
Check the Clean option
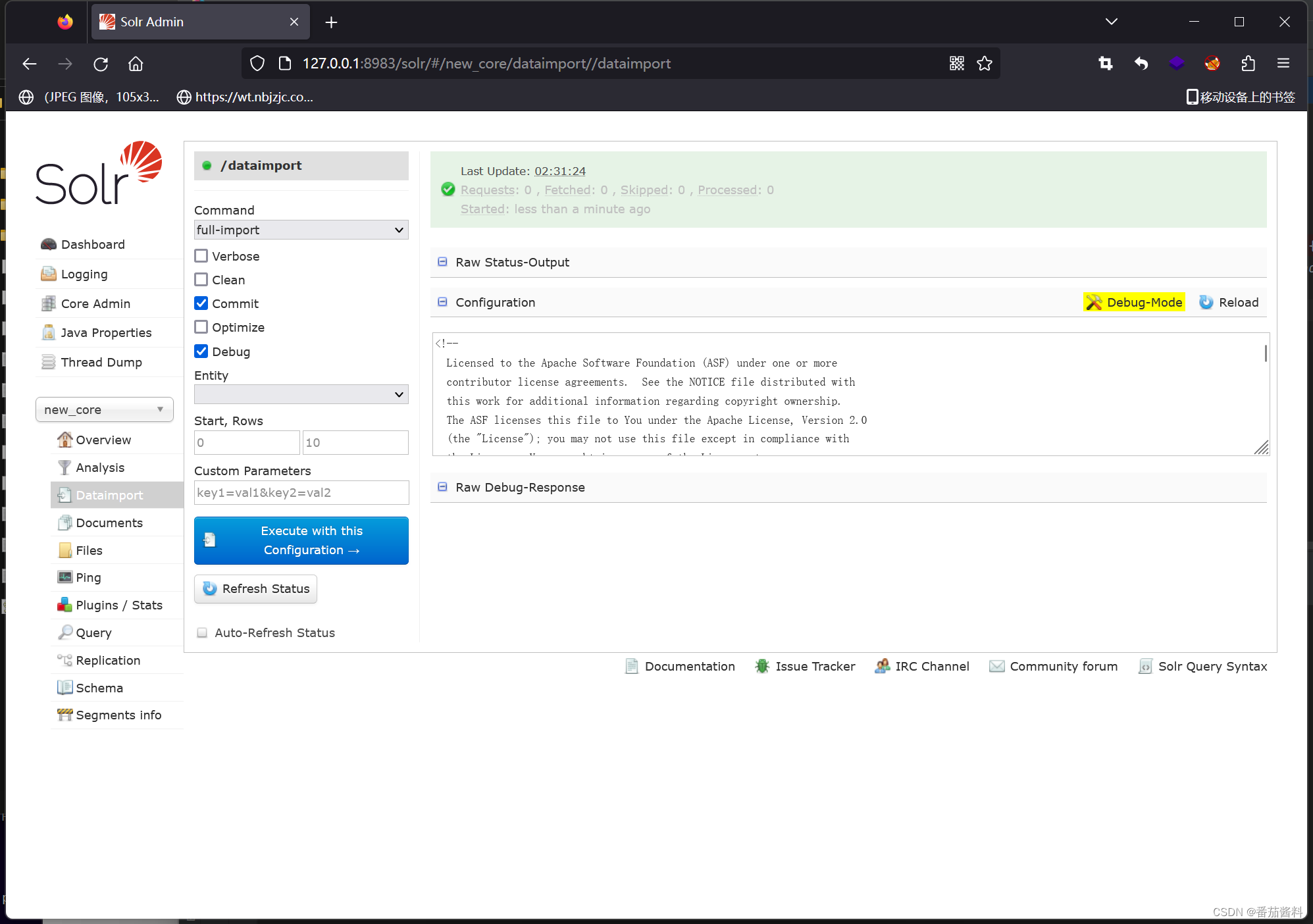[201, 280]
